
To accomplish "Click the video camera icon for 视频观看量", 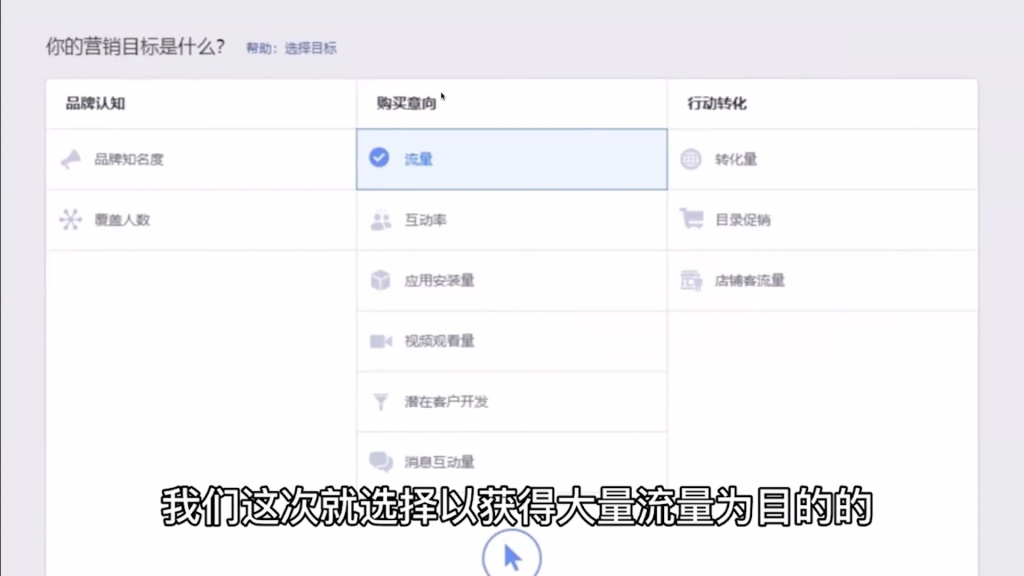I will click(x=381, y=340).
